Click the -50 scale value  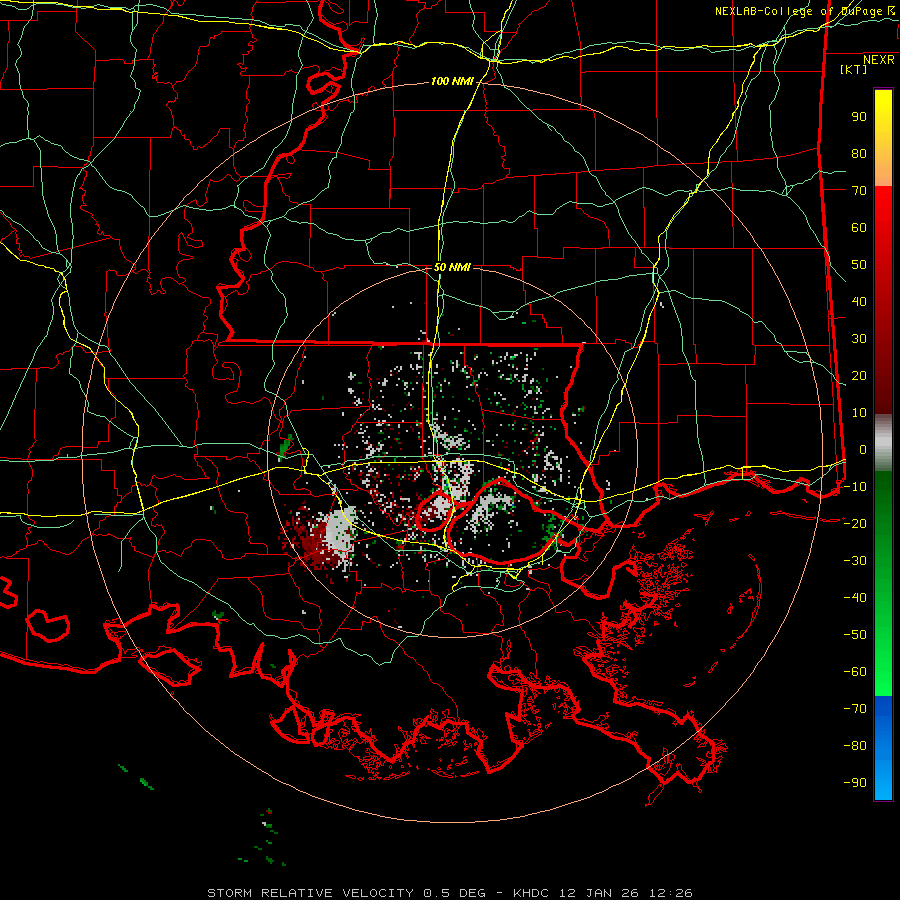(855, 635)
